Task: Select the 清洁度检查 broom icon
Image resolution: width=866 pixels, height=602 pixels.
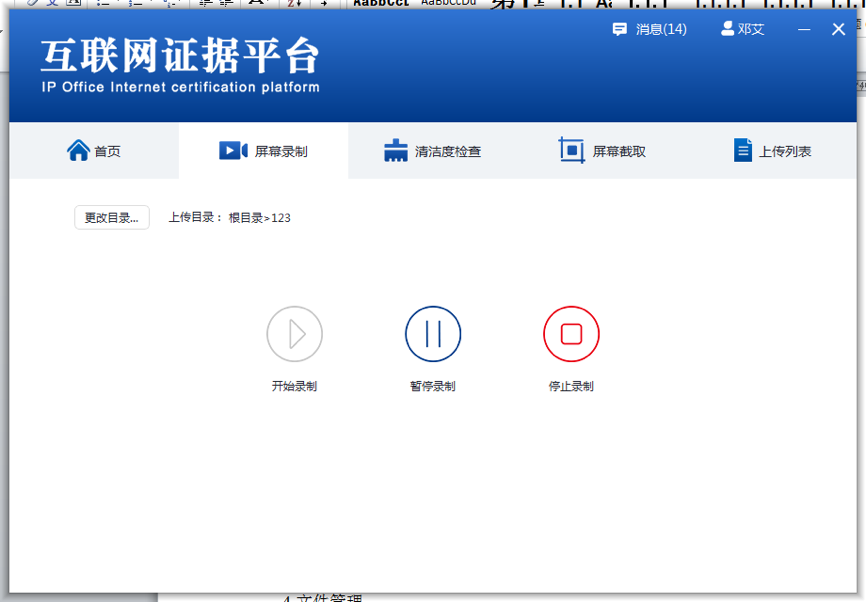Action: click(x=396, y=151)
